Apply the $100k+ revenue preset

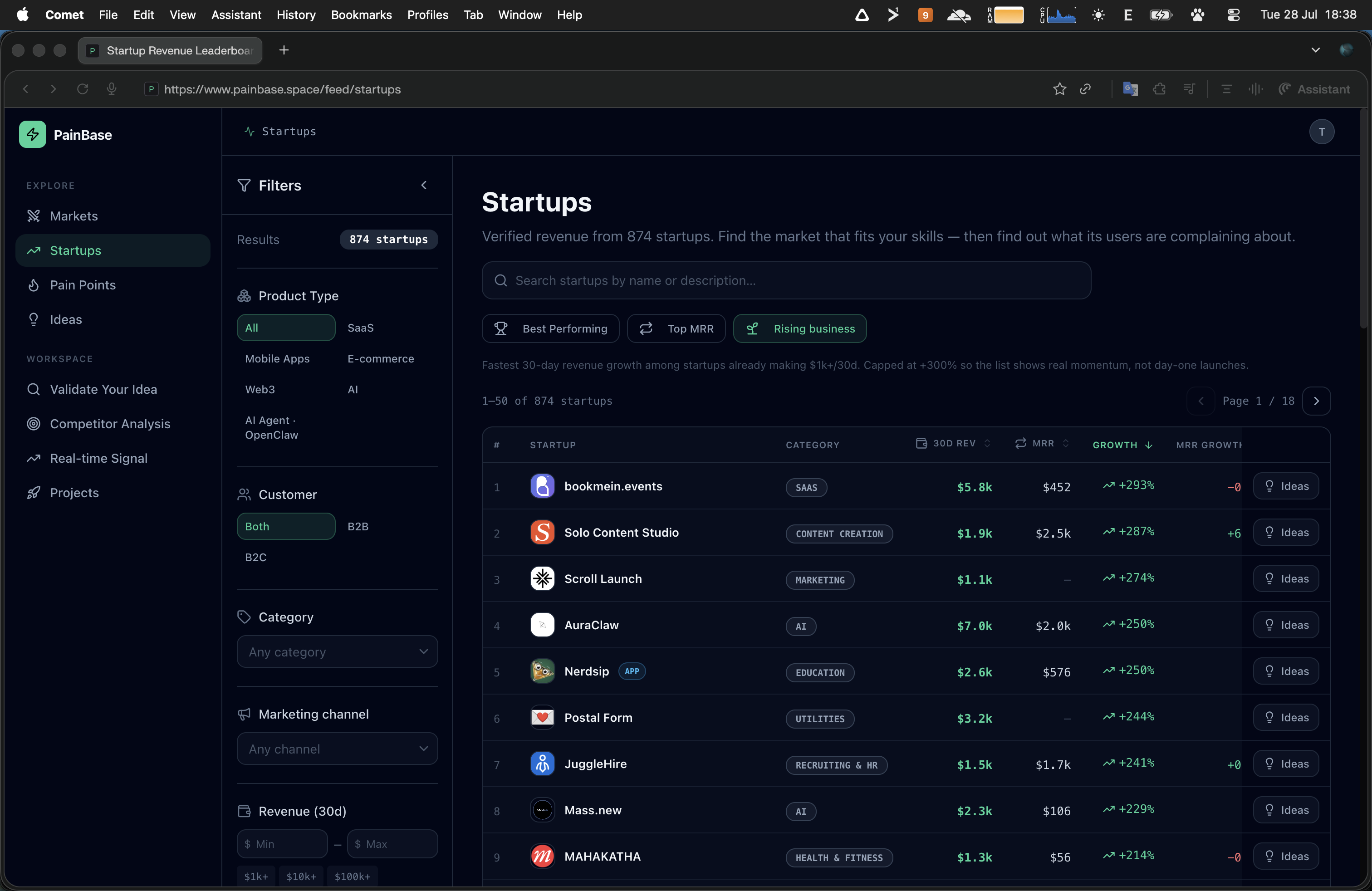[x=352, y=876]
